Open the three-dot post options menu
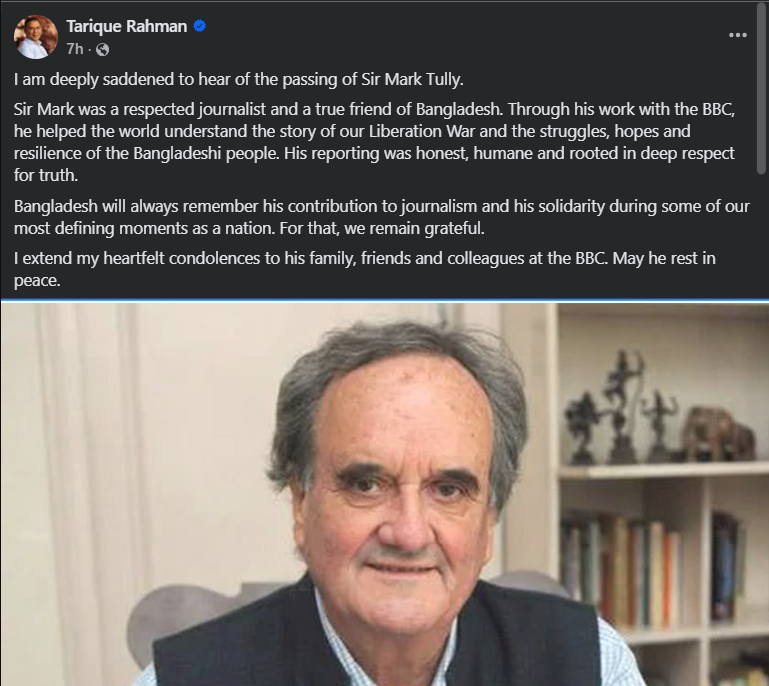 point(738,35)
